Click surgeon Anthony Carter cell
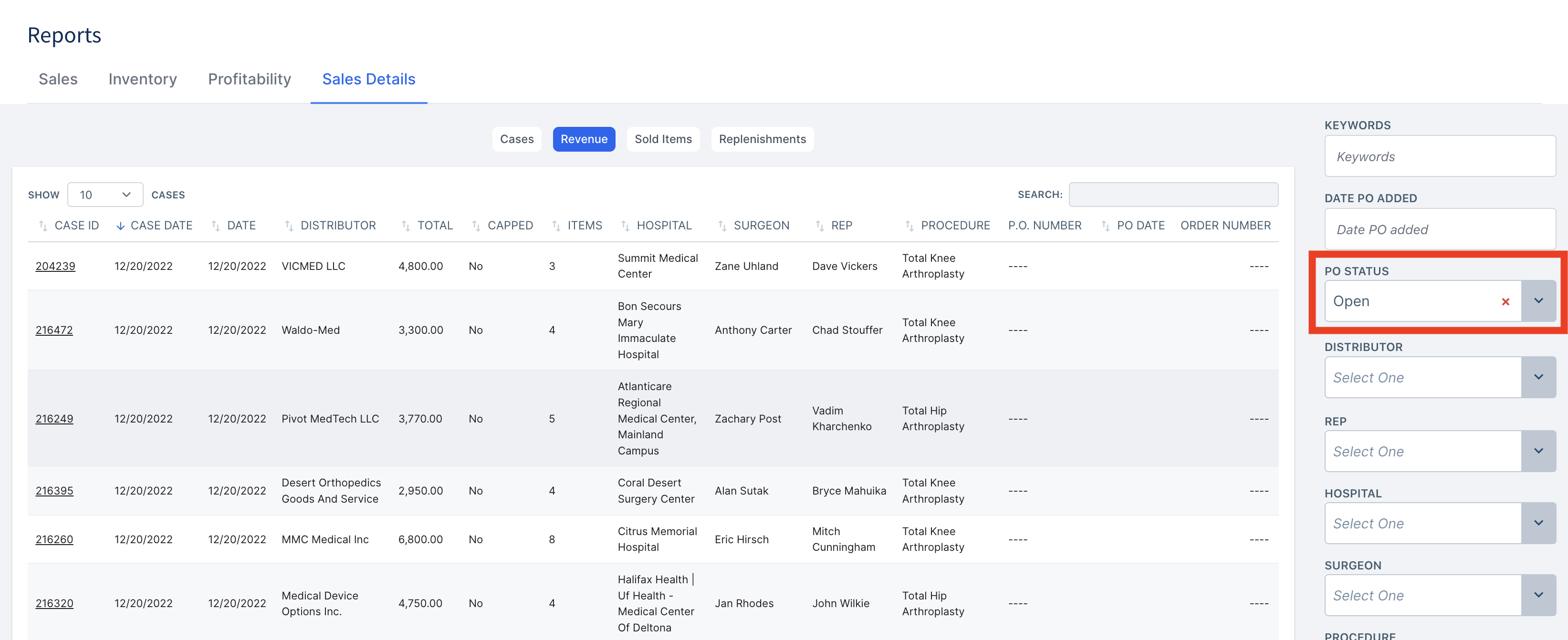The image size is (1568, 640). tap(753, 330)
